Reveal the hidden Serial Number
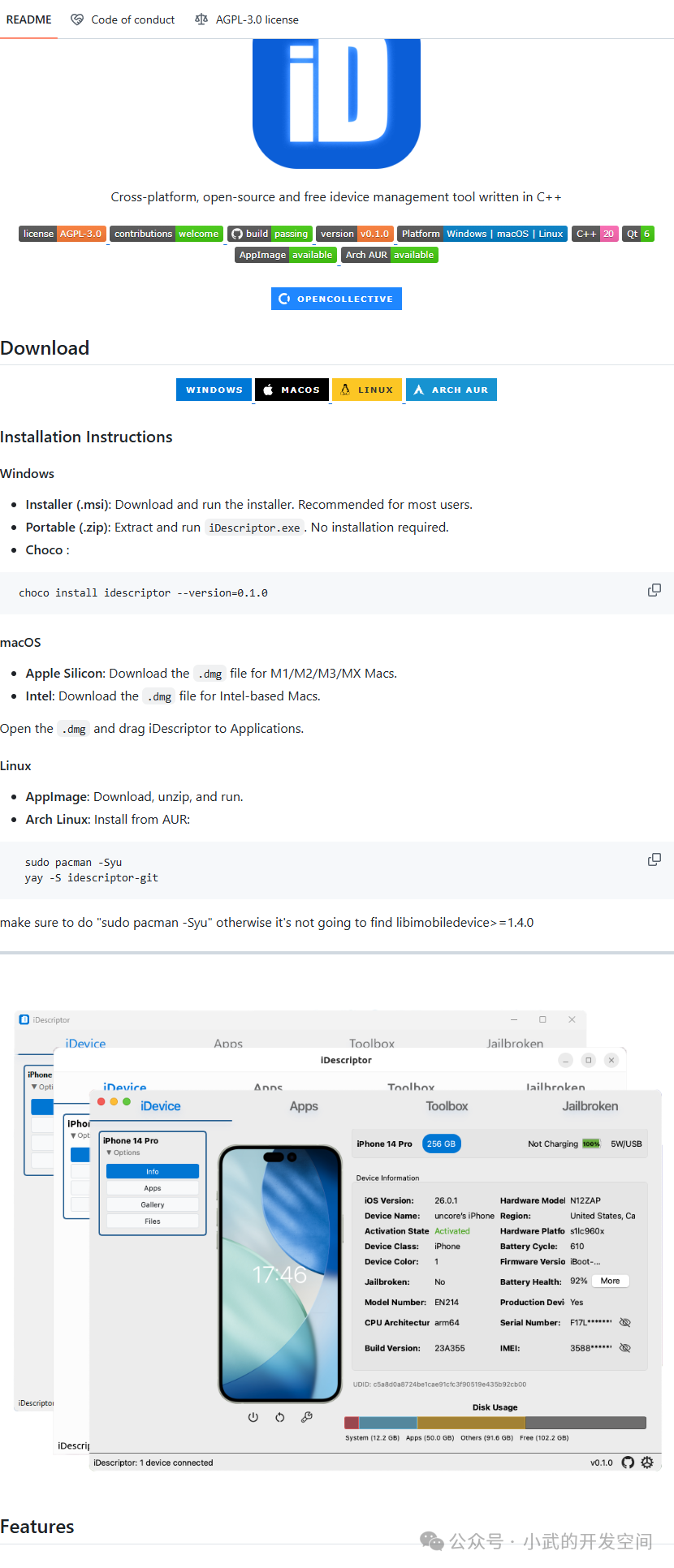Viewport: 674px width, 1568px height. [625, 1322]
